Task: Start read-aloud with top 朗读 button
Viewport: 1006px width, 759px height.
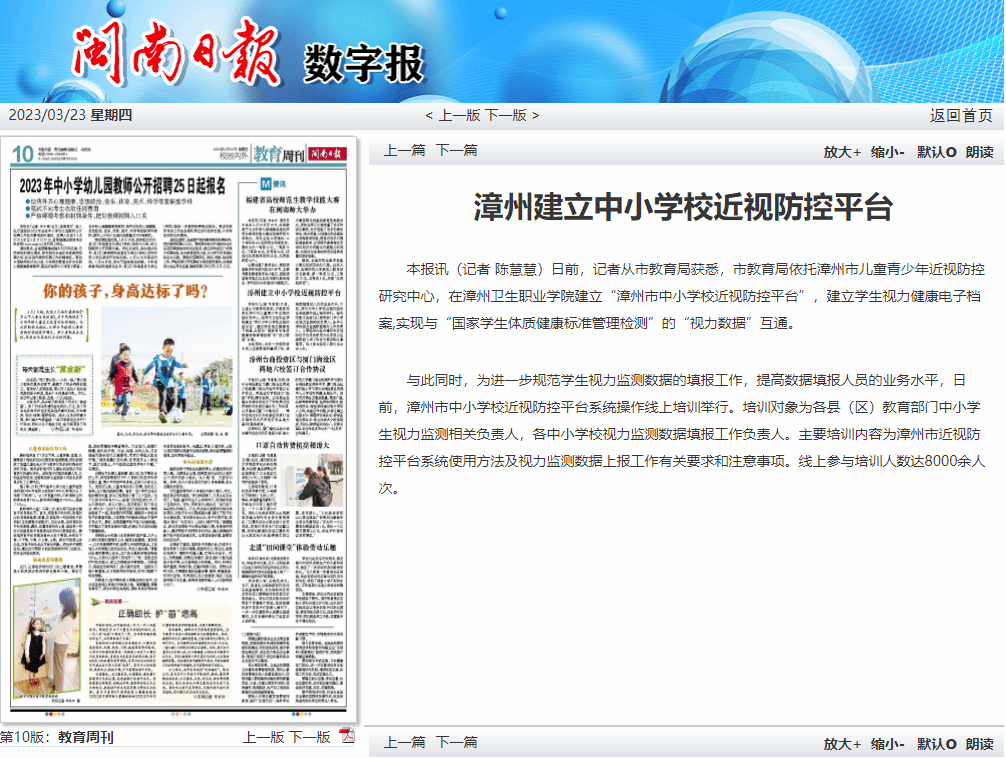Action: [x=979, y=152]
